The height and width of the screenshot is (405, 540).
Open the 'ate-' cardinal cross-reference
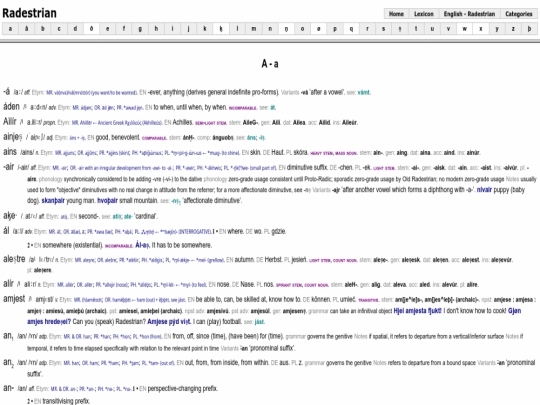(128, 216)
